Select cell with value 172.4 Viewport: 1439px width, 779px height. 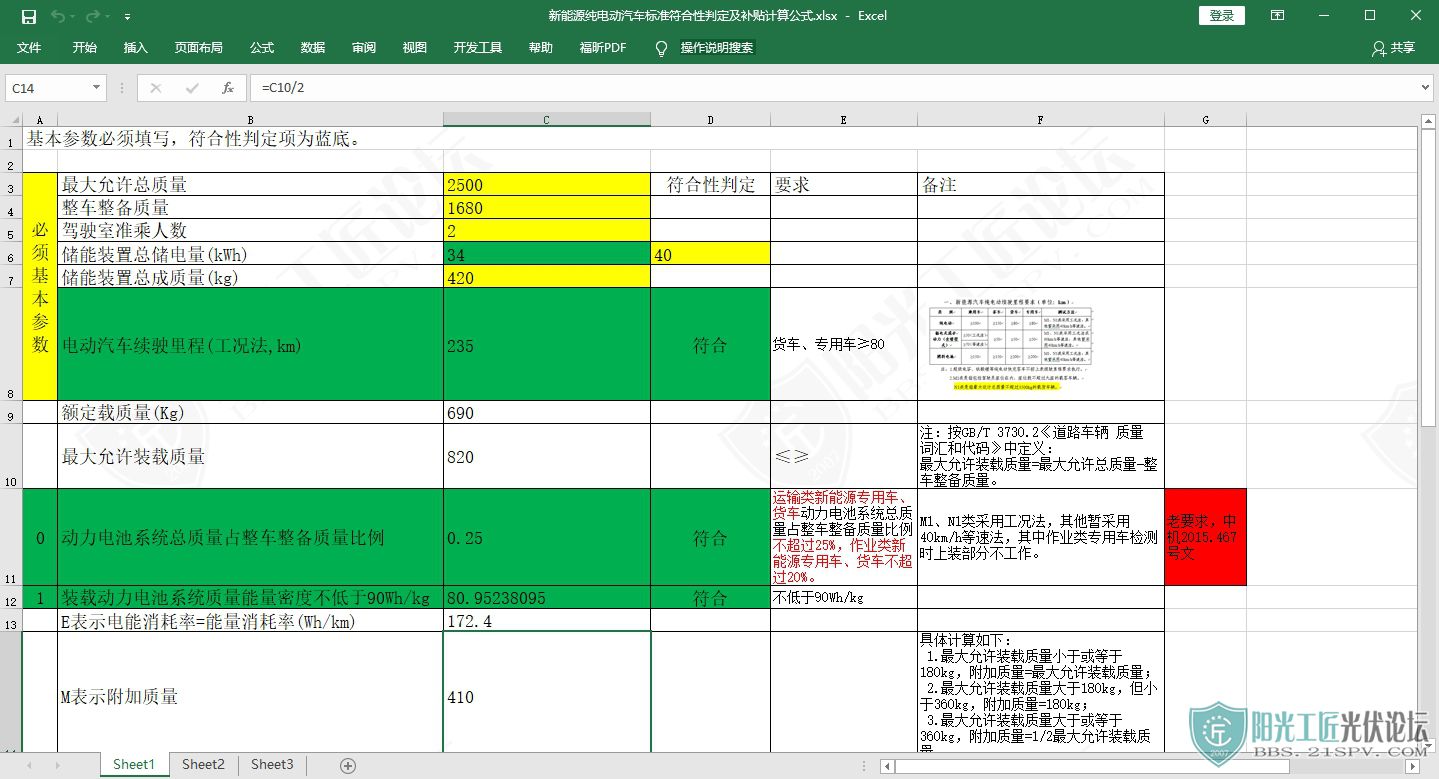coord(546,620)
